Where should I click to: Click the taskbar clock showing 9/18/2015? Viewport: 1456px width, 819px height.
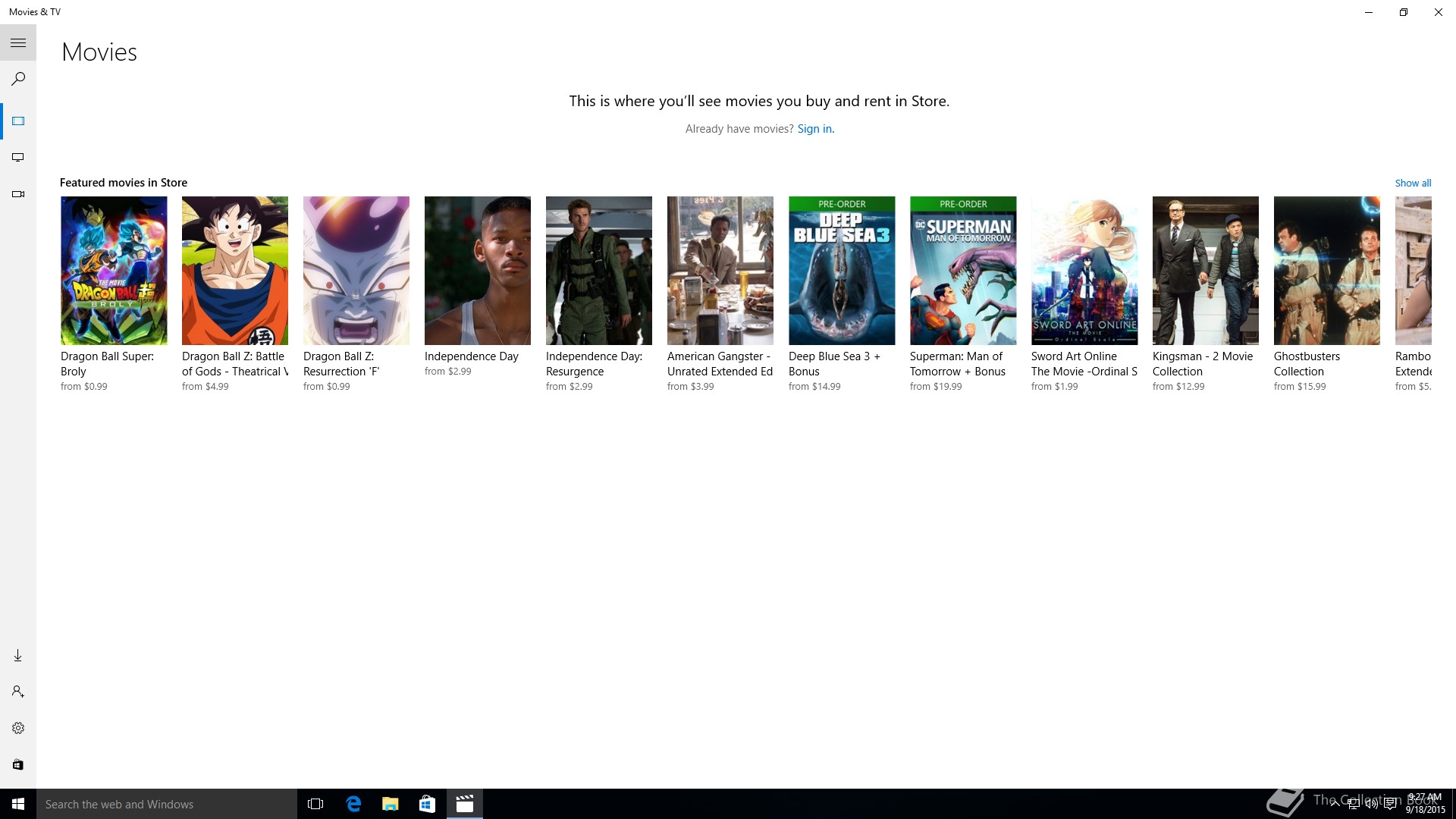pos(1425,804)
